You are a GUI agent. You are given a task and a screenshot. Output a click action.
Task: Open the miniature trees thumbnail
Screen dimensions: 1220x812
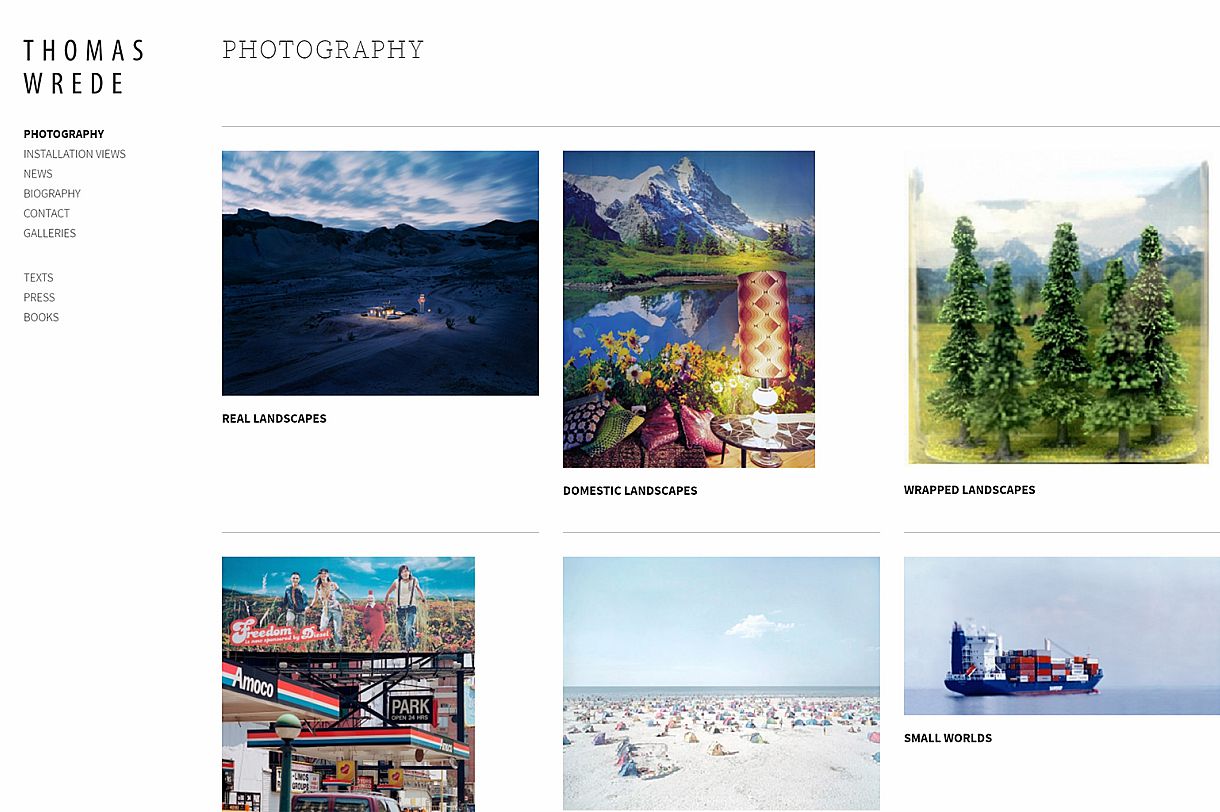click(1059, 308)
